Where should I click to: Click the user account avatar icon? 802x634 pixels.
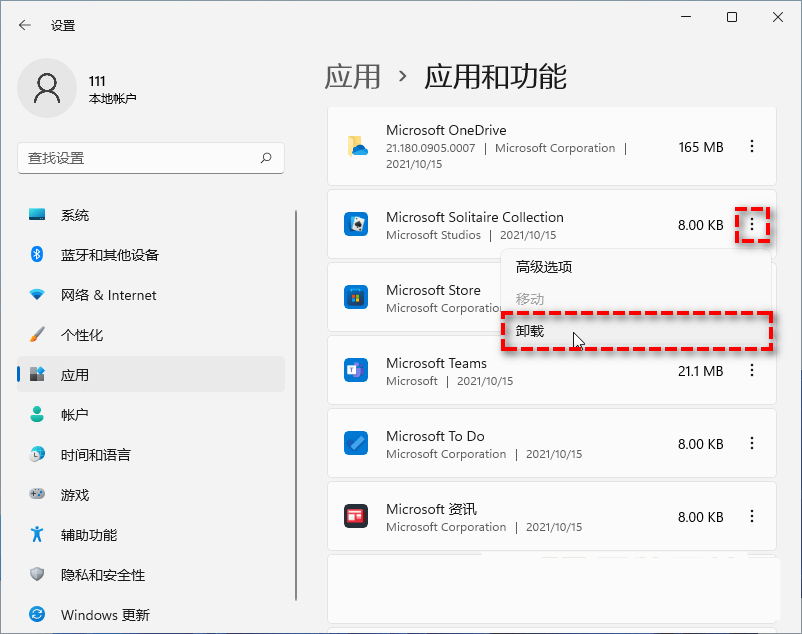[x=47, y=89]
